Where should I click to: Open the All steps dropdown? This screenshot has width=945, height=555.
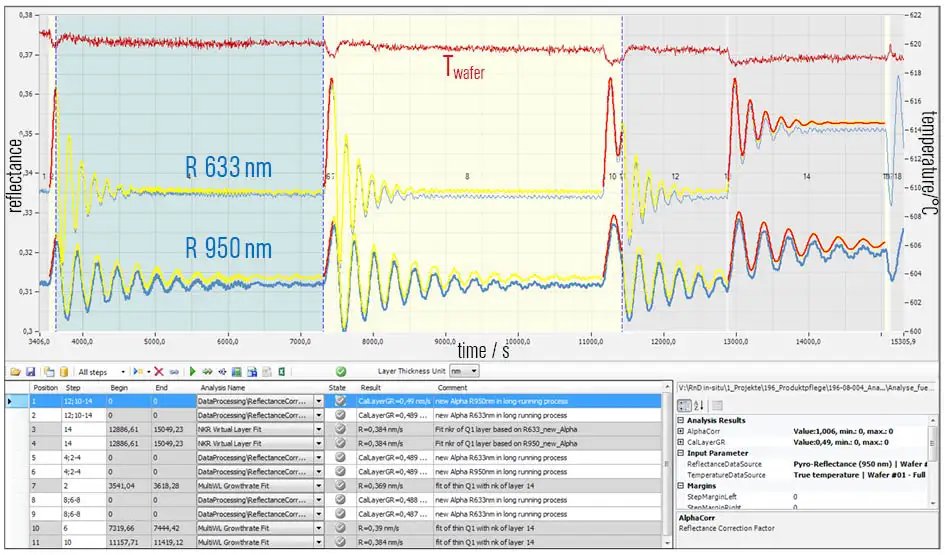click(x=123, y=372)
